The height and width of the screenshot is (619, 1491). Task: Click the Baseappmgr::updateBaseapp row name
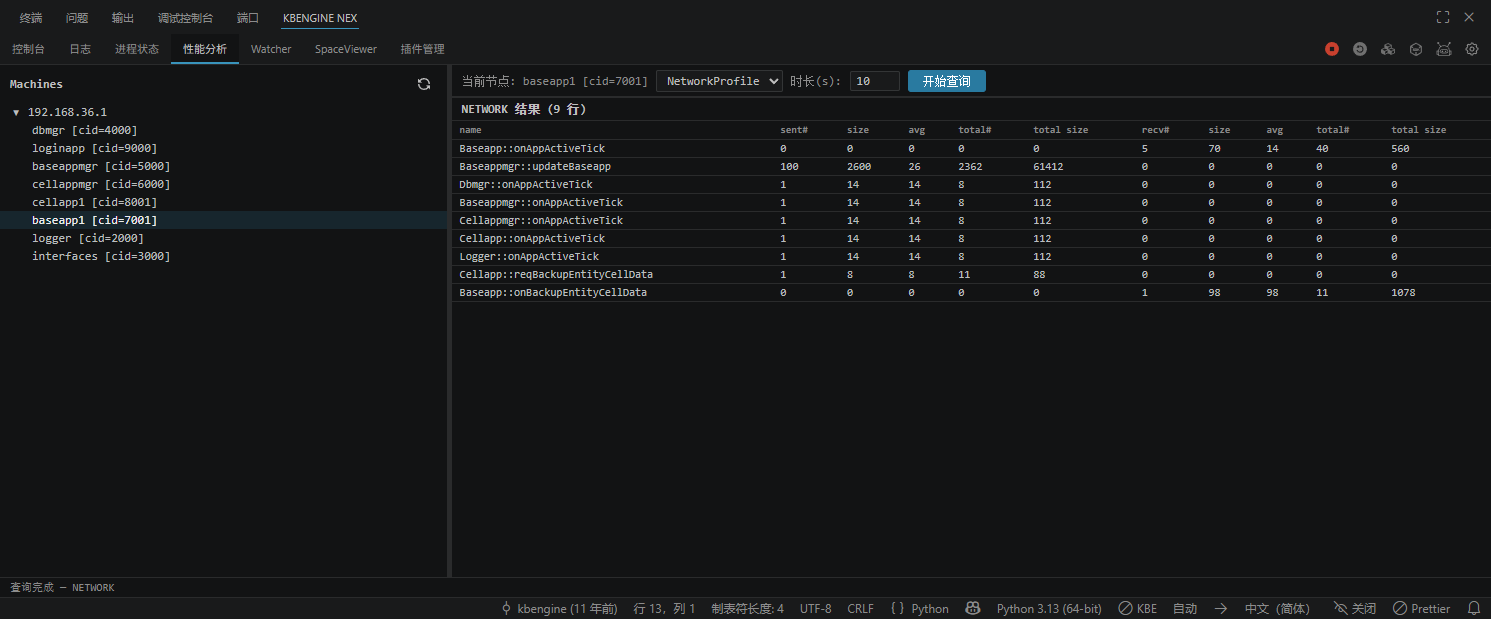click(535, 166)
